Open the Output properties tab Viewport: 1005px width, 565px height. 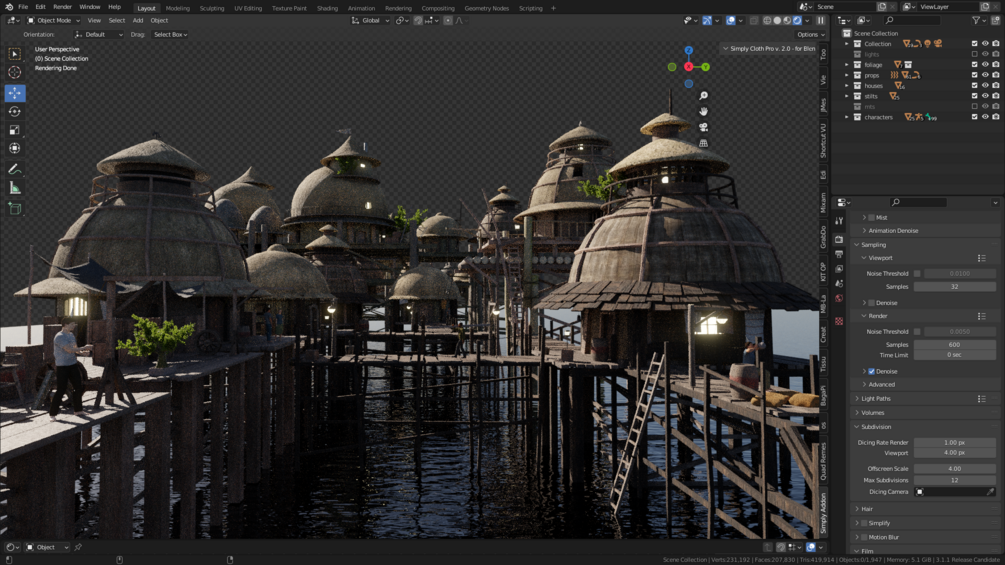coord(839,254)
